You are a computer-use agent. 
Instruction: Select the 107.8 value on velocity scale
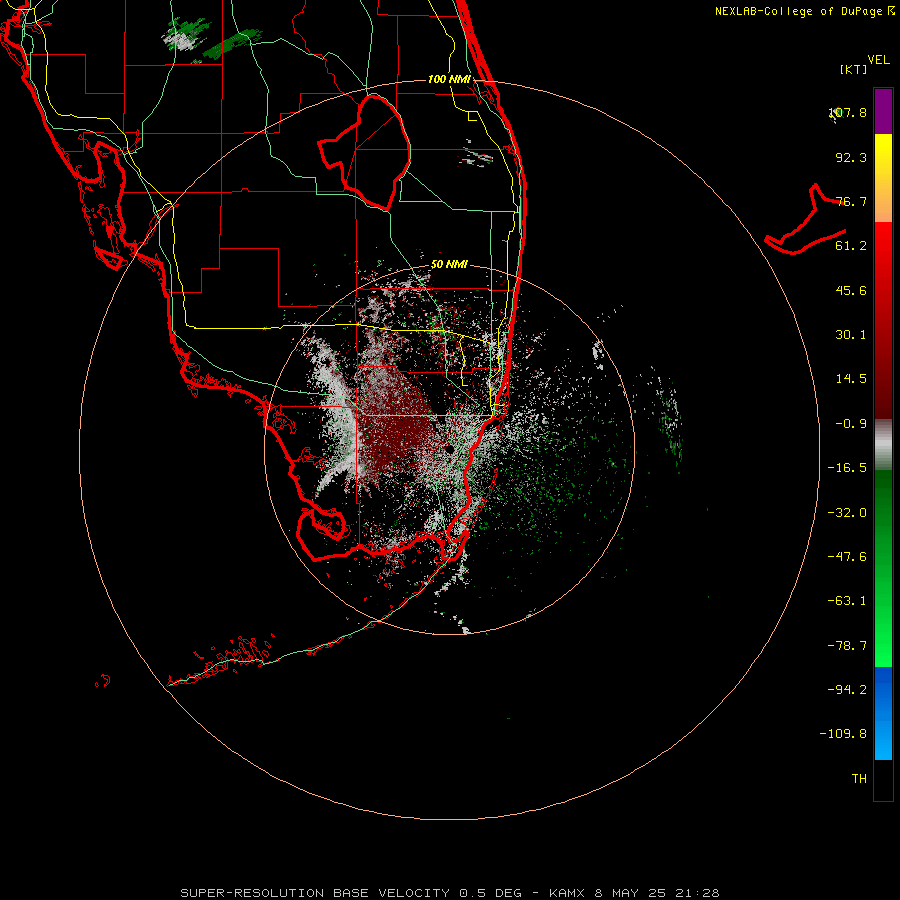pos(848,112)
